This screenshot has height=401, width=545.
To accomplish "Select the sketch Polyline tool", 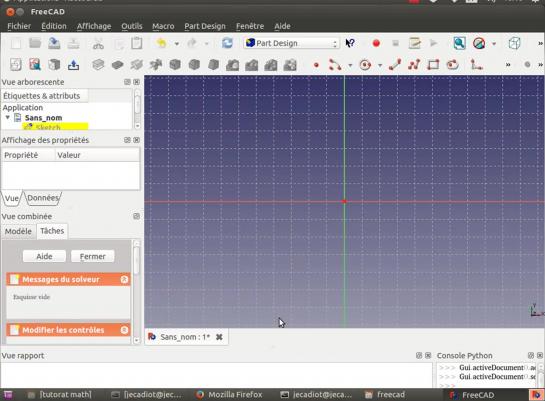I will tap(414, 65).
